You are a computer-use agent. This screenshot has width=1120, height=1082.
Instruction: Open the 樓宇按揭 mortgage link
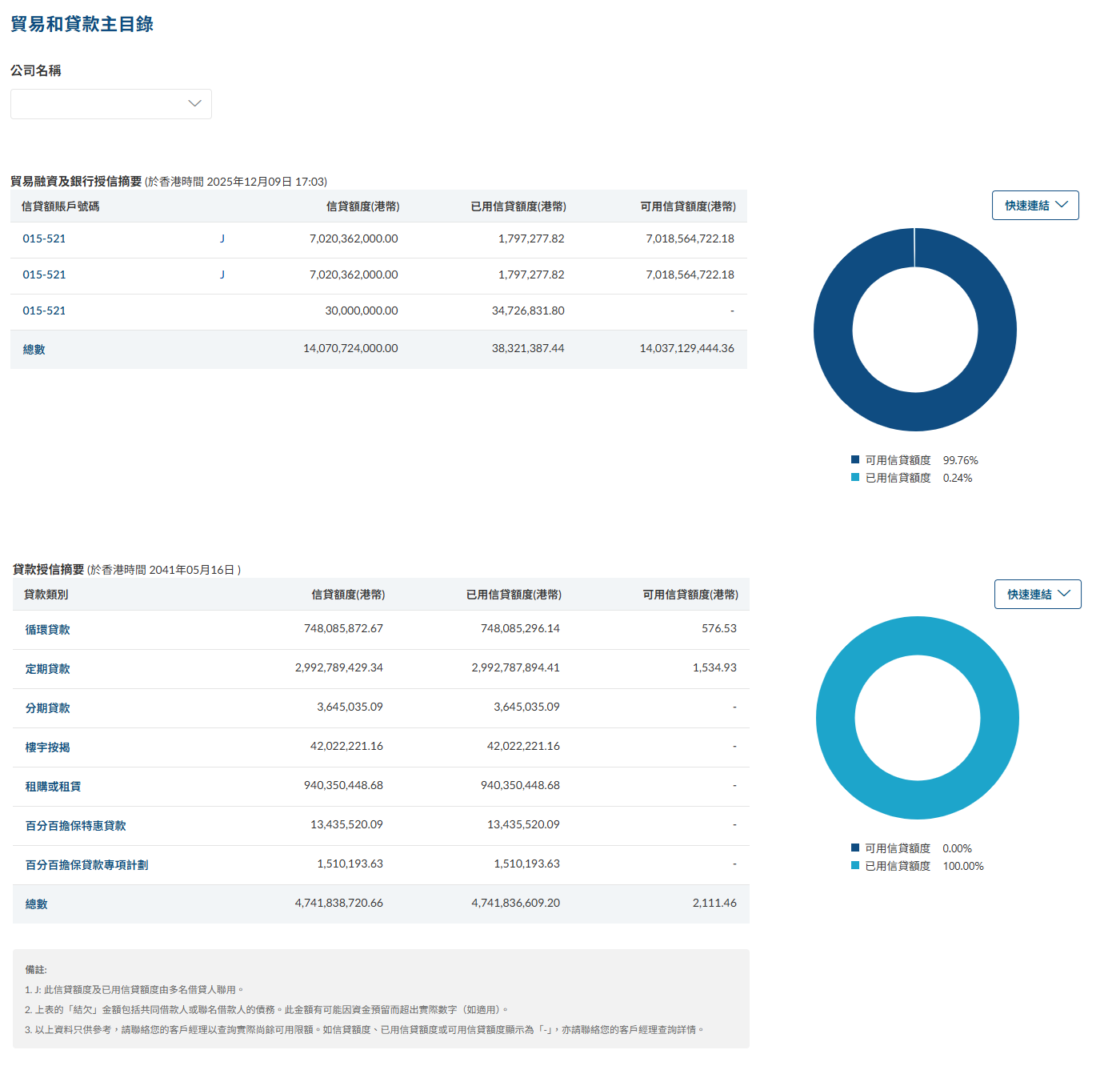pyautogui.click(x=47, y=747)
